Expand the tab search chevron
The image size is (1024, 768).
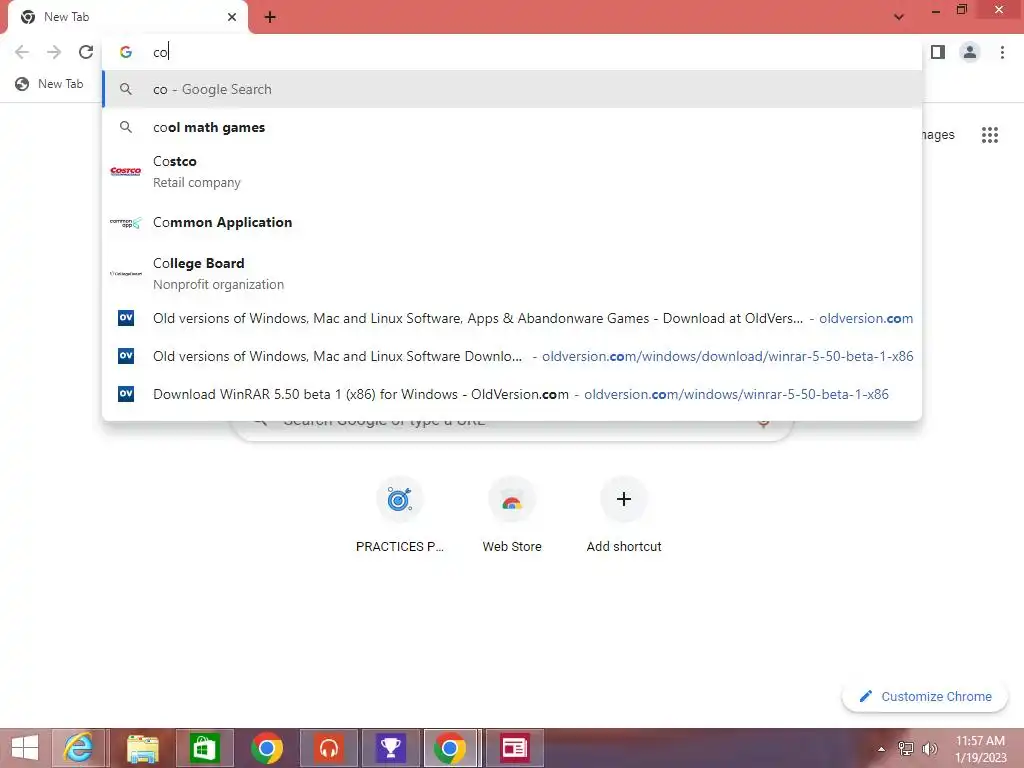click(899, 17)
